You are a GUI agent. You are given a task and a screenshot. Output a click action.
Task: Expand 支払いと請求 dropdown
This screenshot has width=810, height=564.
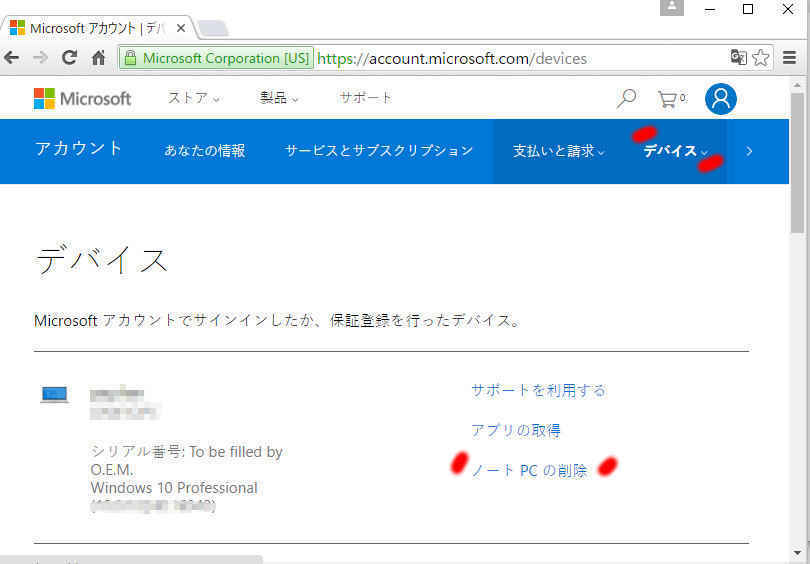(x=558, y=151)
